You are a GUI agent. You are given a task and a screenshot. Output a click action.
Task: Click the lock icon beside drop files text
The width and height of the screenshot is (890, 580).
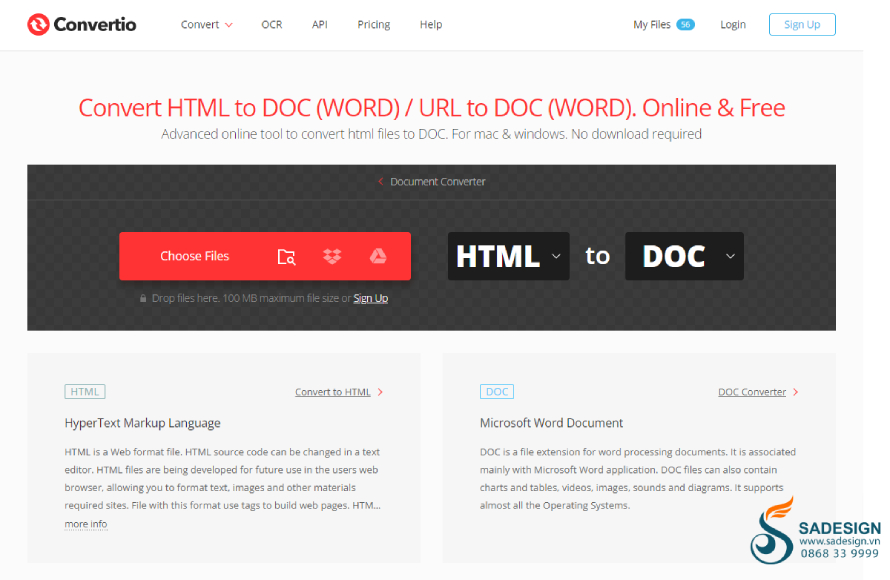(x=143, y=298)
